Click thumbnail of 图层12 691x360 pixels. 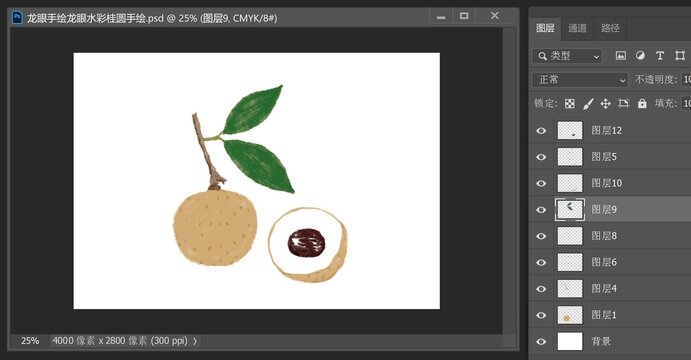pos(570,130)
